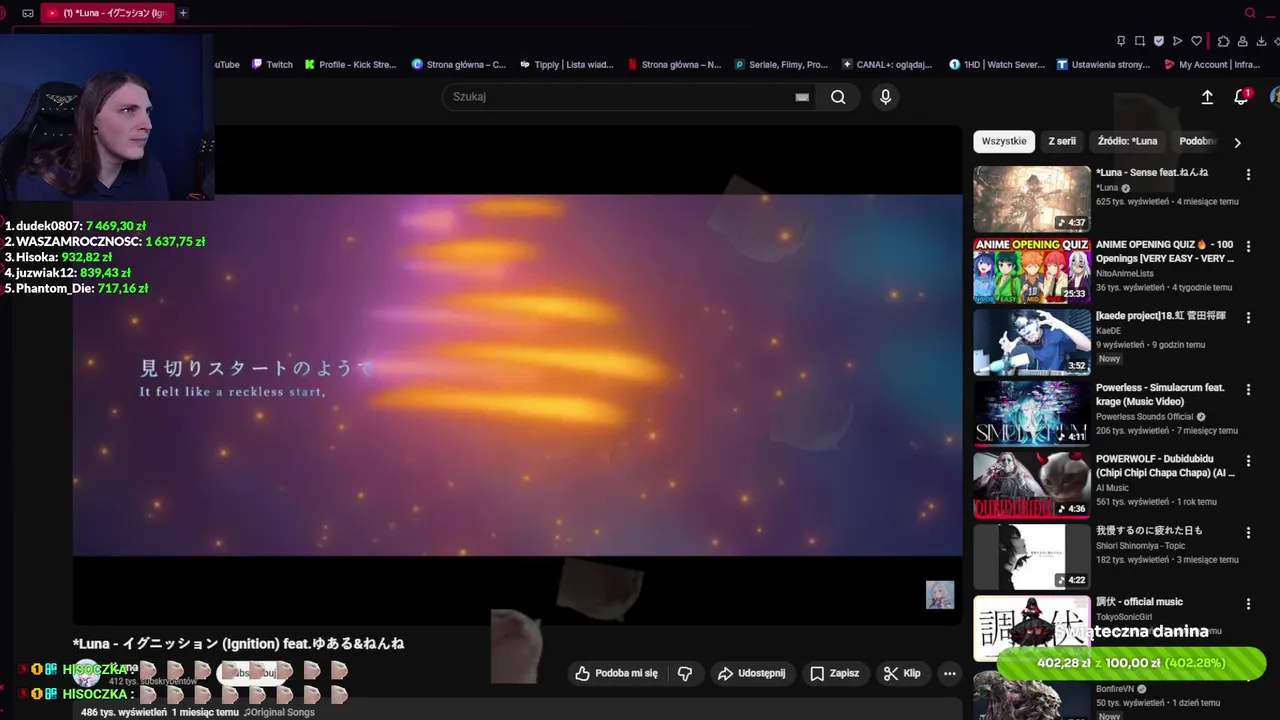Activate voice search microphone icon
This screenshot has height=720, width=1280.
coord(885,97)
